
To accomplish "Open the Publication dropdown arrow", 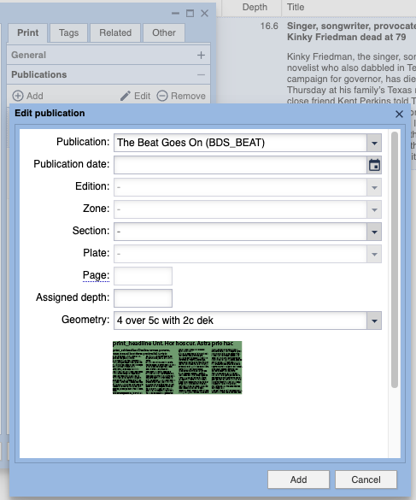I will (374, 143).
